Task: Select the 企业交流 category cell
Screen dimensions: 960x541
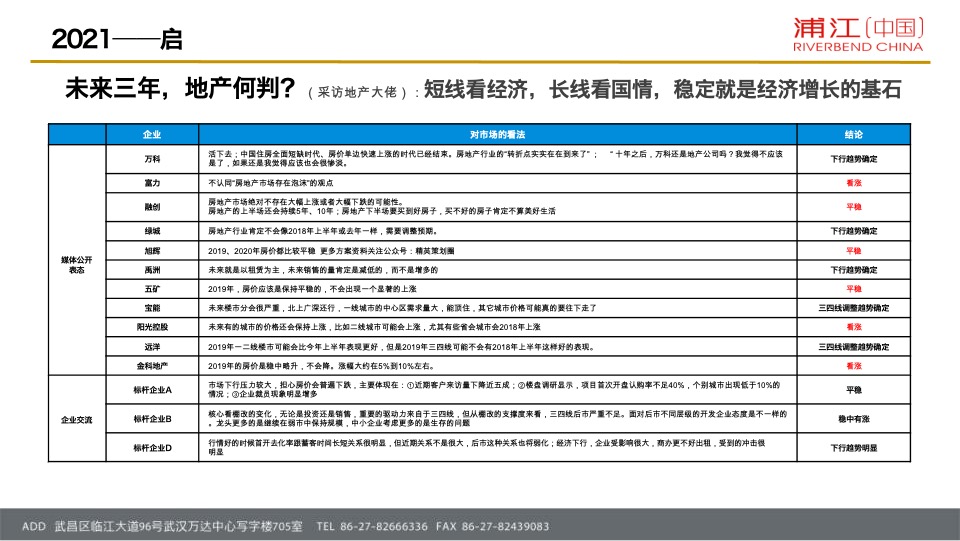Action: 77,420
